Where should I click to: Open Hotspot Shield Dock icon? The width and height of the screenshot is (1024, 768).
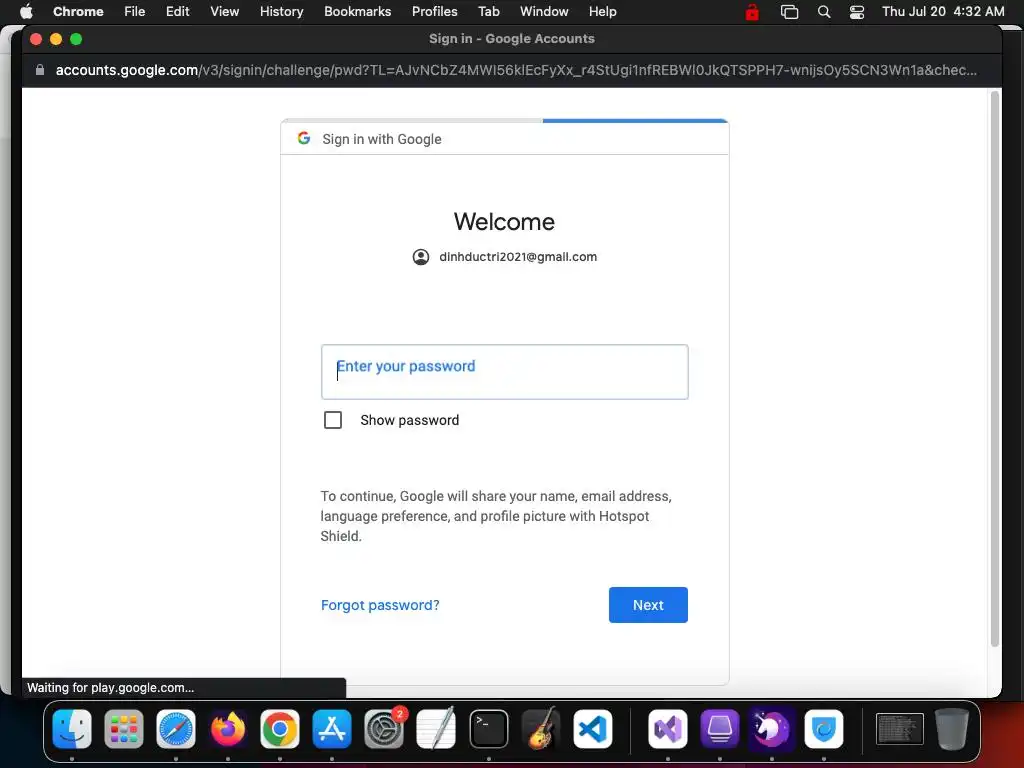coord(824,729)
